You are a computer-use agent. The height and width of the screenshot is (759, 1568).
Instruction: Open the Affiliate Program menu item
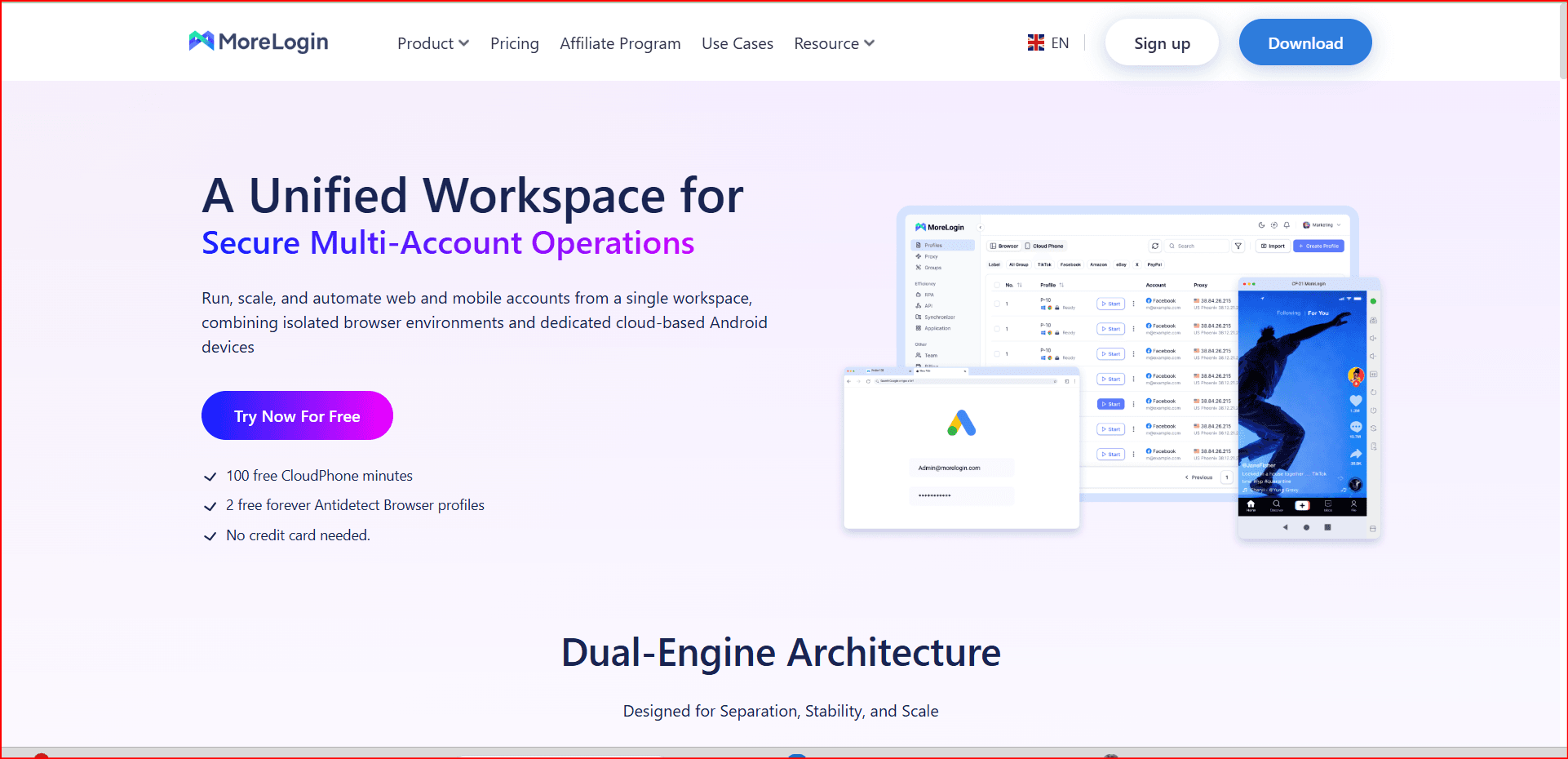click(x=619, y=43)
